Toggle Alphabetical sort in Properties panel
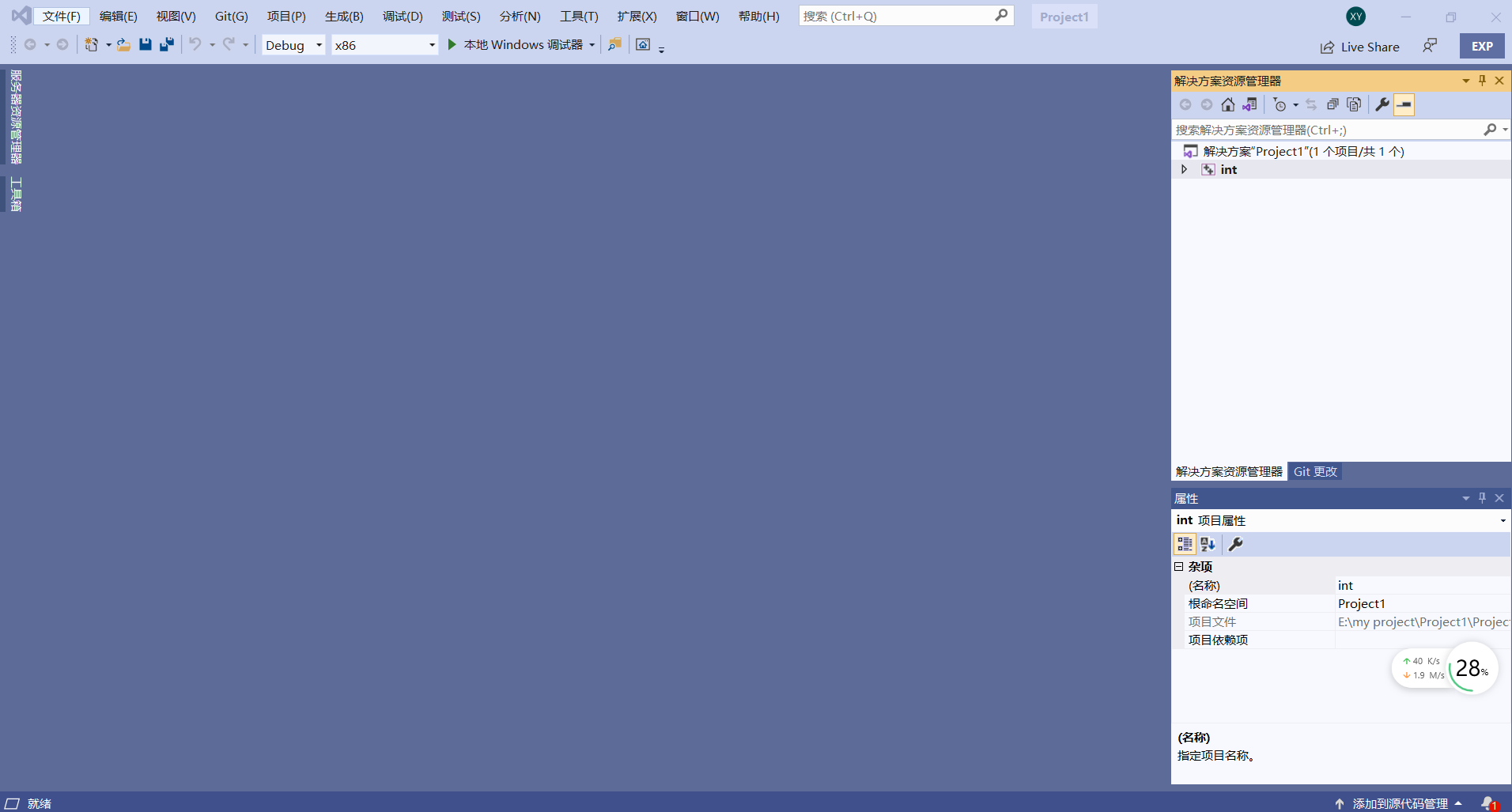The image size is (1512, 812). click(x=1208, y=544)
